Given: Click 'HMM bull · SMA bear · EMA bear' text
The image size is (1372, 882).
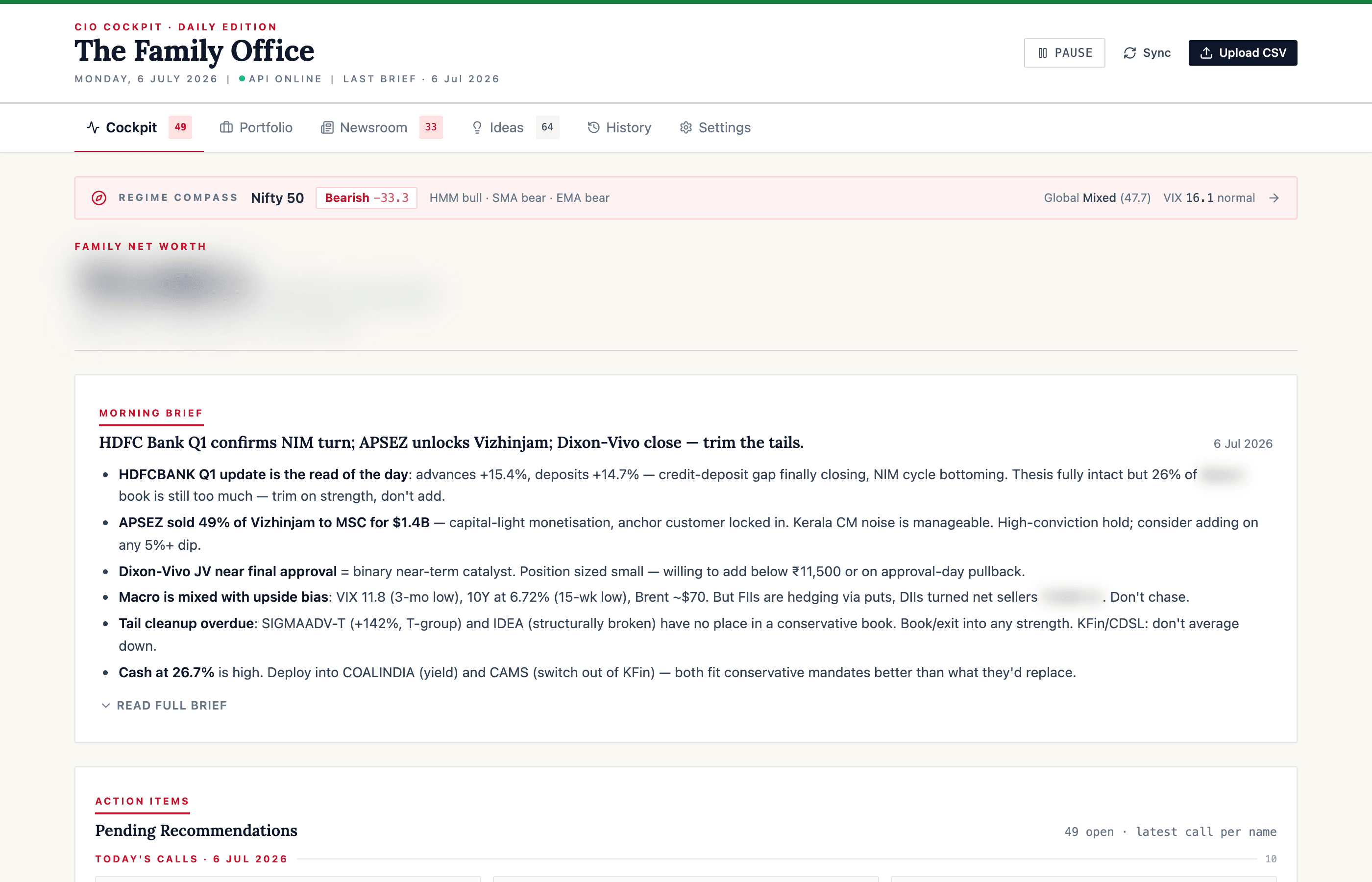Looking at the screenshot, I should coord(519,197).
